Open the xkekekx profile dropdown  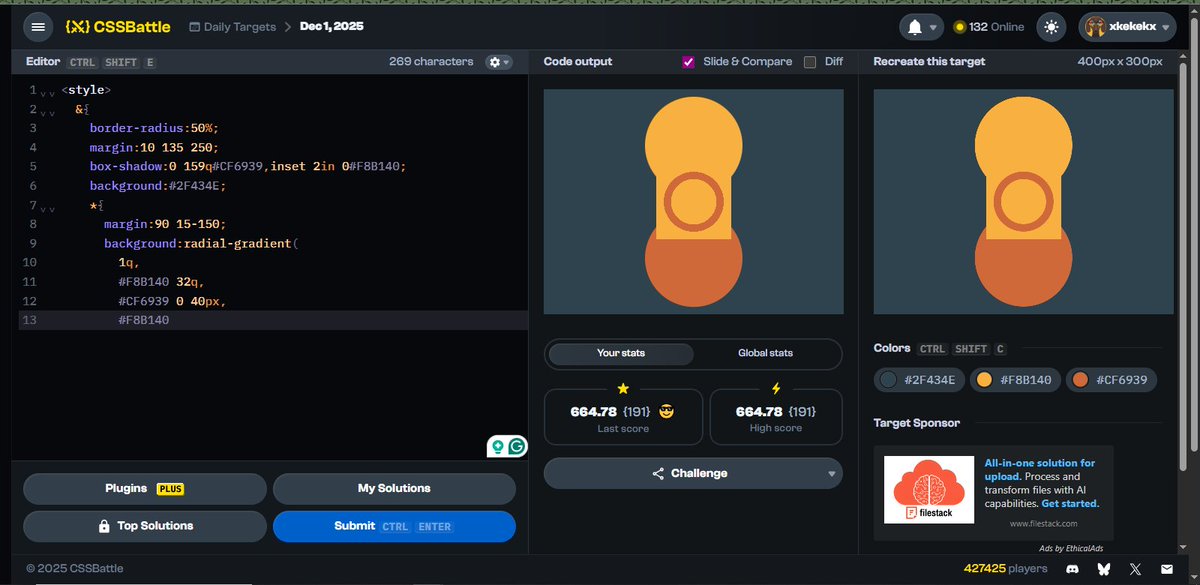1130,27
